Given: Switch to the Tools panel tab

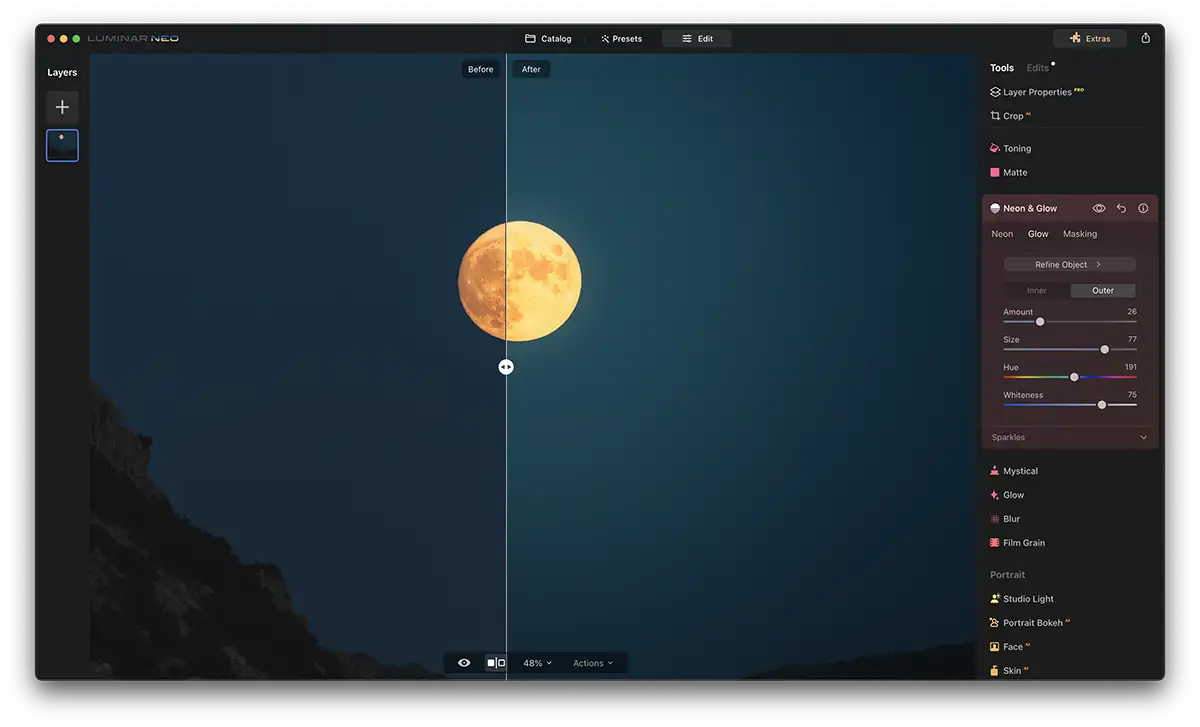Looking at the screenshot, I should (x=1002, y=68).
